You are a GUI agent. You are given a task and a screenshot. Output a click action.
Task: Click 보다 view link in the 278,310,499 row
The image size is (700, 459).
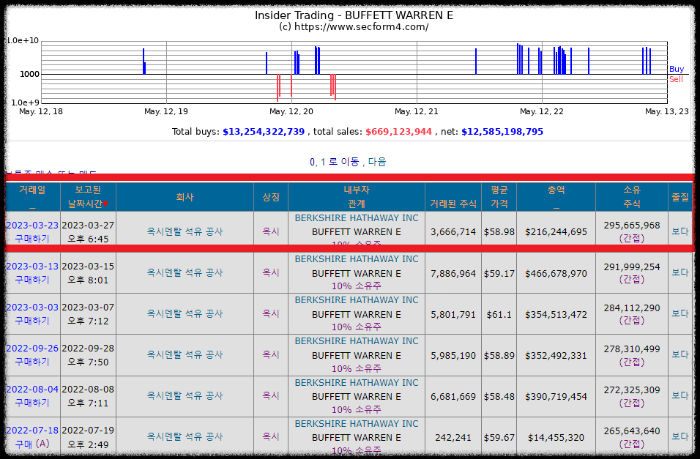(x=680, y=355)
